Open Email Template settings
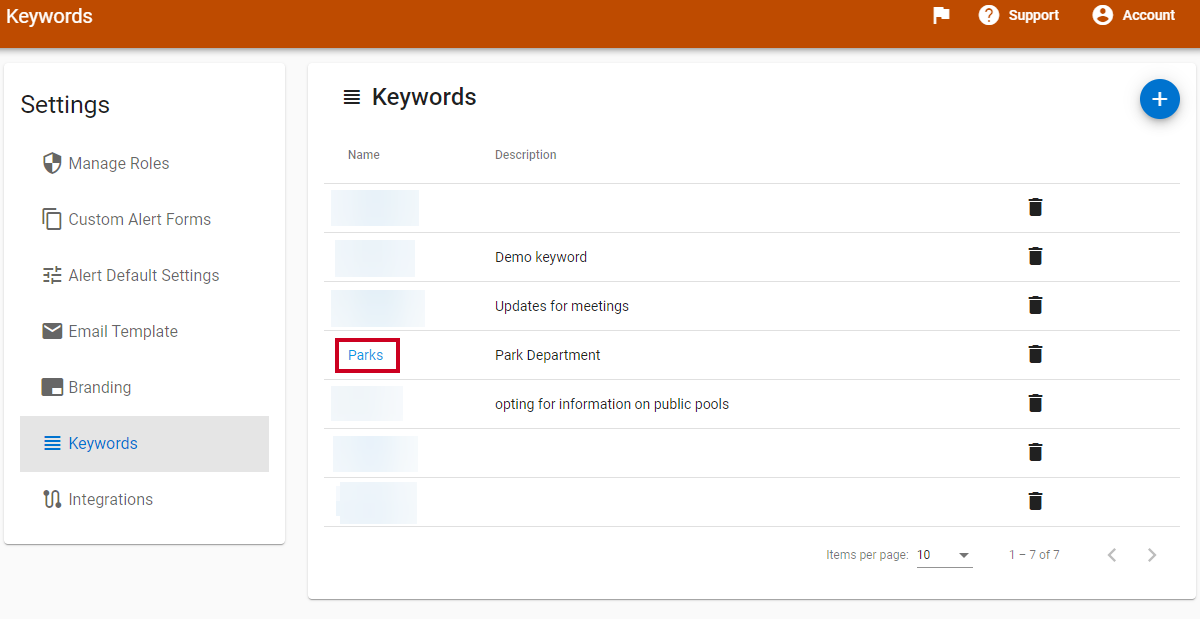Image resolution: width=1200 pixels, height=619 pixels. pyautogui.click(x=144, y=331)
